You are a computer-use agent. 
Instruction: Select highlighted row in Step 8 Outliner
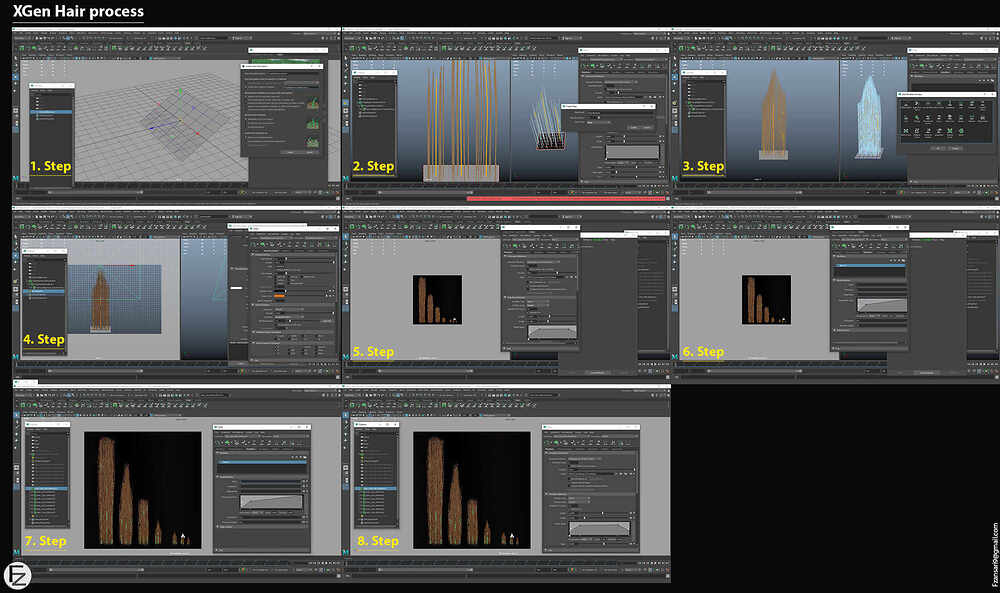click(376, 488)
